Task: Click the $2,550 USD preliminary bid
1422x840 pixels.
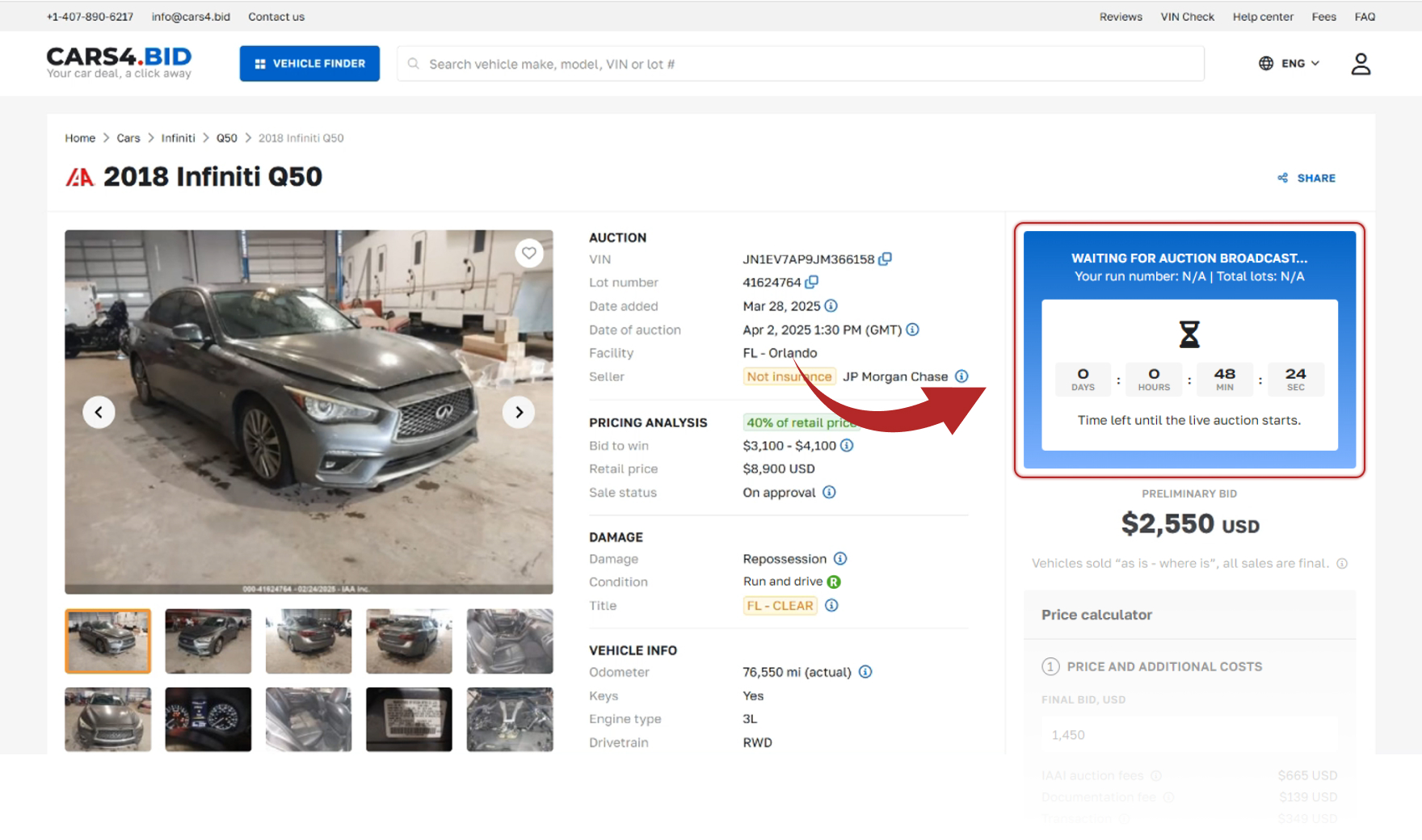Action: tap(1189, 524)
